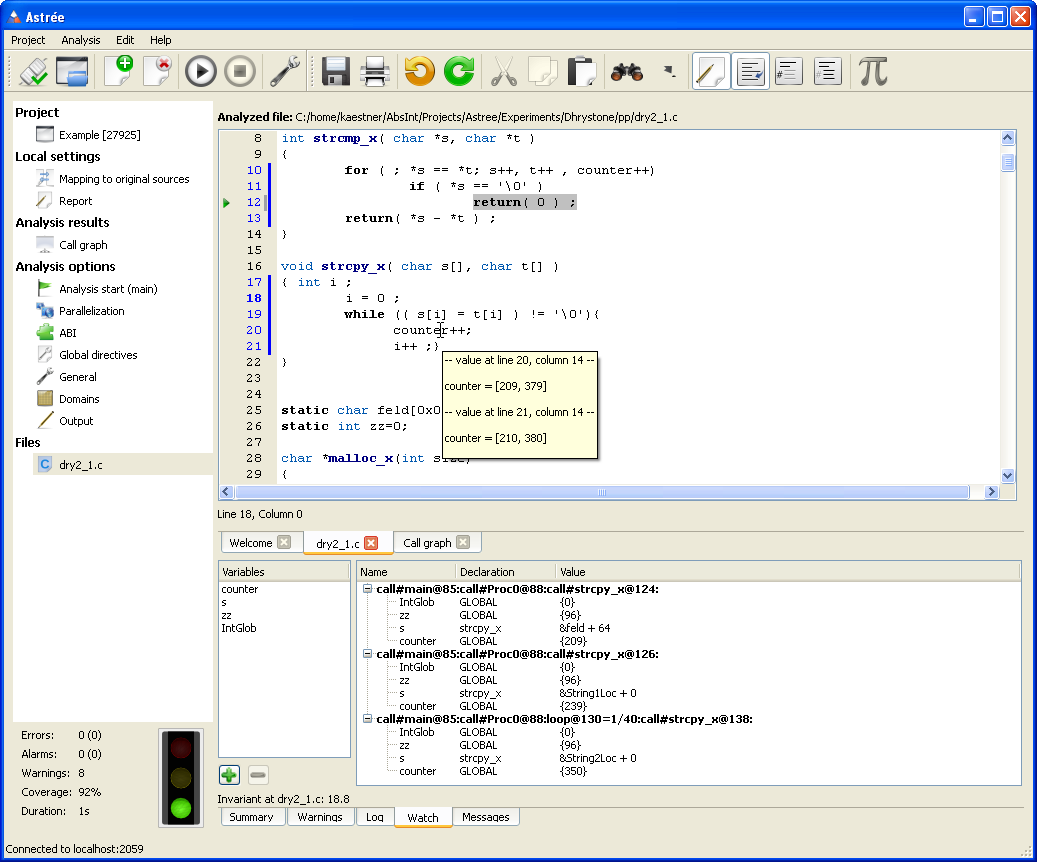The image size is (1037, 862).
Task: Click the copy pages icon
Action: (542, 71)
